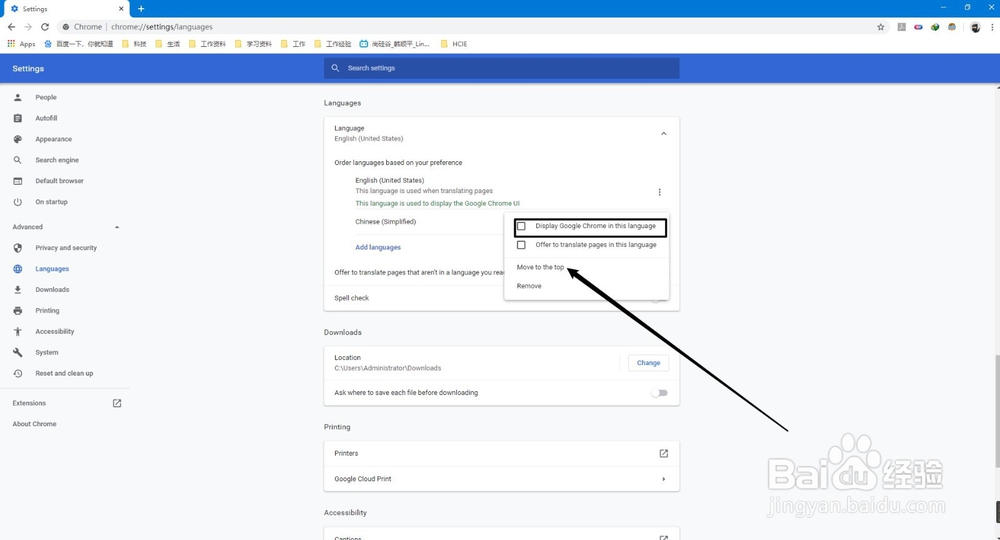The width and height of the screenshot is (1000, 540).
Task: Open more actions for English (United States)
Action: 659,192
